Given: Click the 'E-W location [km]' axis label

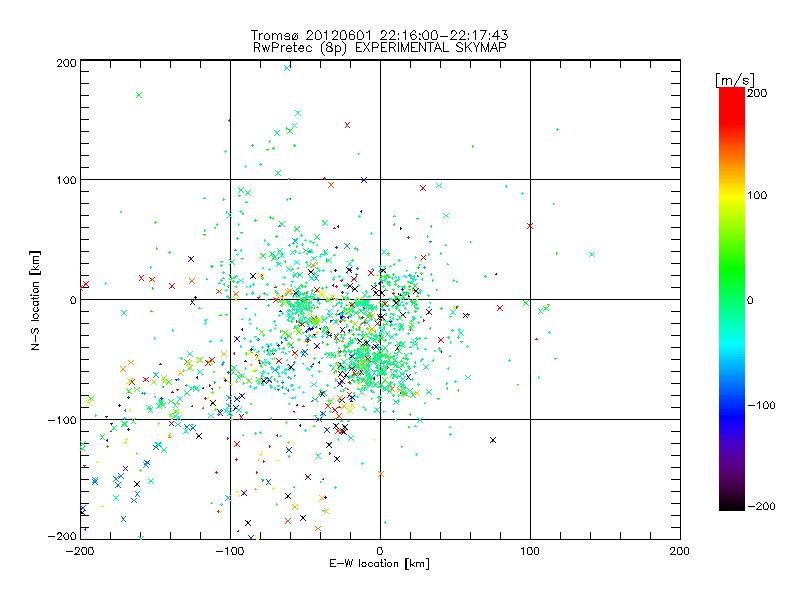Looking at the screenshot, I should (x=379, y=564).
